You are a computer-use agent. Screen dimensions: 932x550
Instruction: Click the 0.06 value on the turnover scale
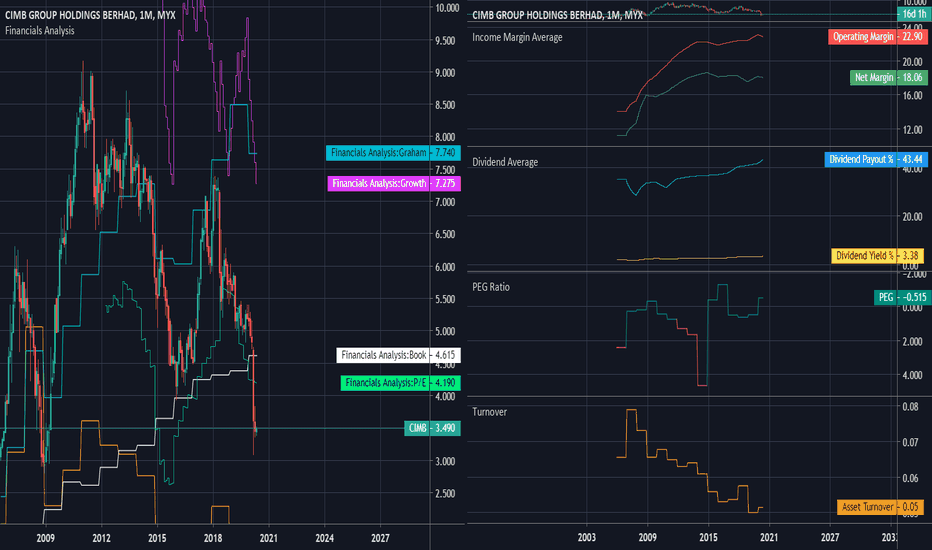910,478
